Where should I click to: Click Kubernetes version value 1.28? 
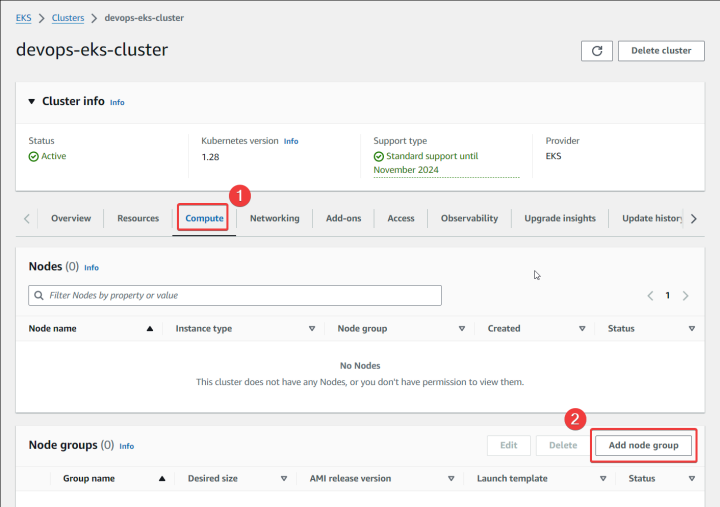[210, 157]
